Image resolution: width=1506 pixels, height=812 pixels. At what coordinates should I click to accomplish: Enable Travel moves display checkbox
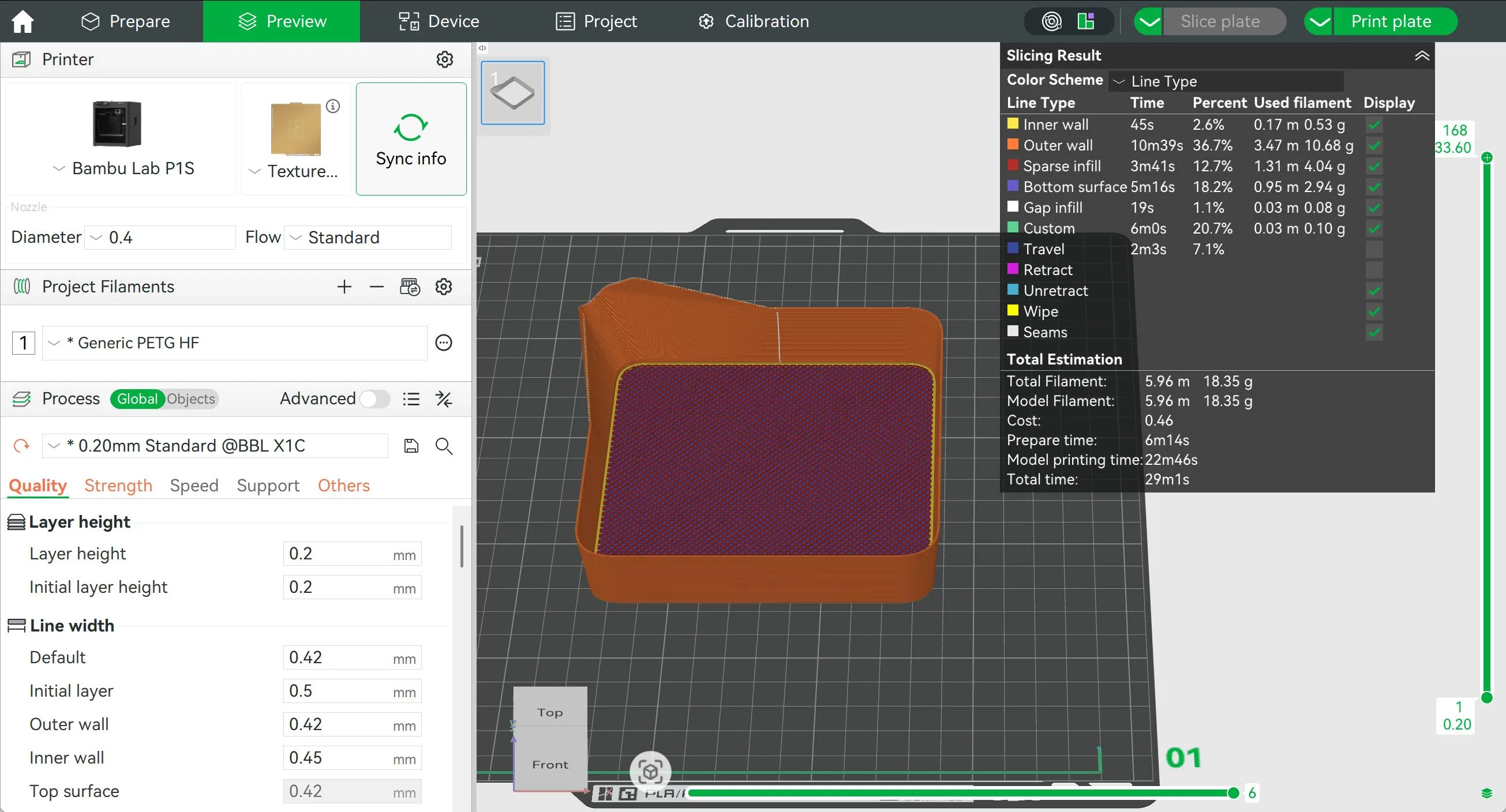coord(1374,249)
